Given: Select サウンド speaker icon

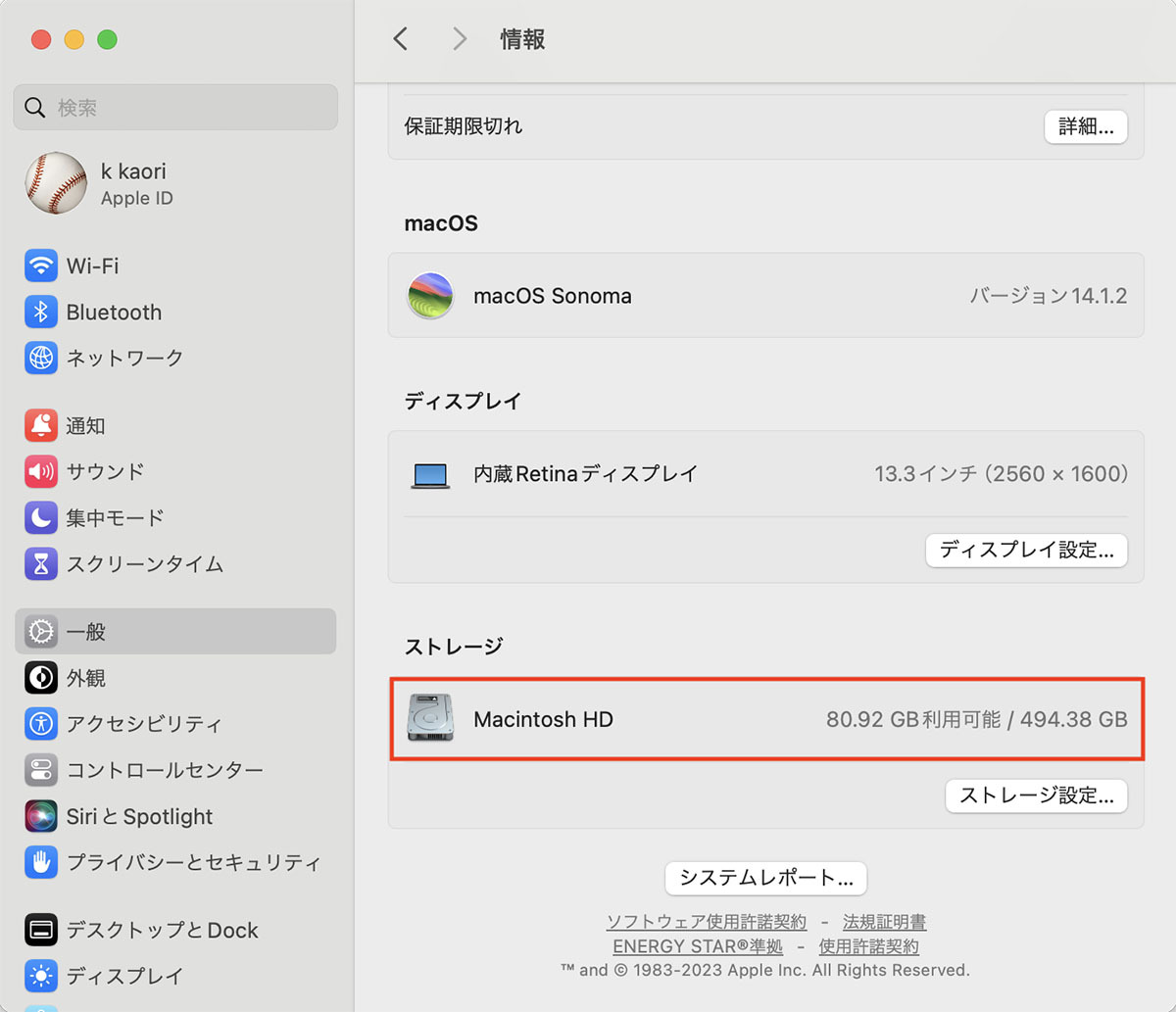Looking at the screenshot, I should pyautogui.click(x=41, y=471).
